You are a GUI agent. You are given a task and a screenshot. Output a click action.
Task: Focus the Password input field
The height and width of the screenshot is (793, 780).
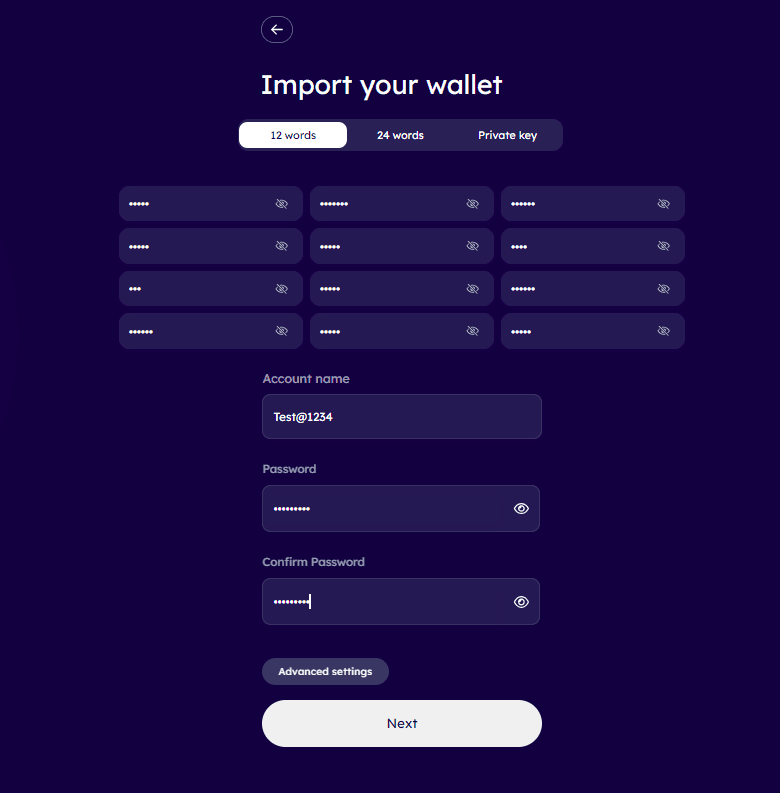[x=385, y=509]
